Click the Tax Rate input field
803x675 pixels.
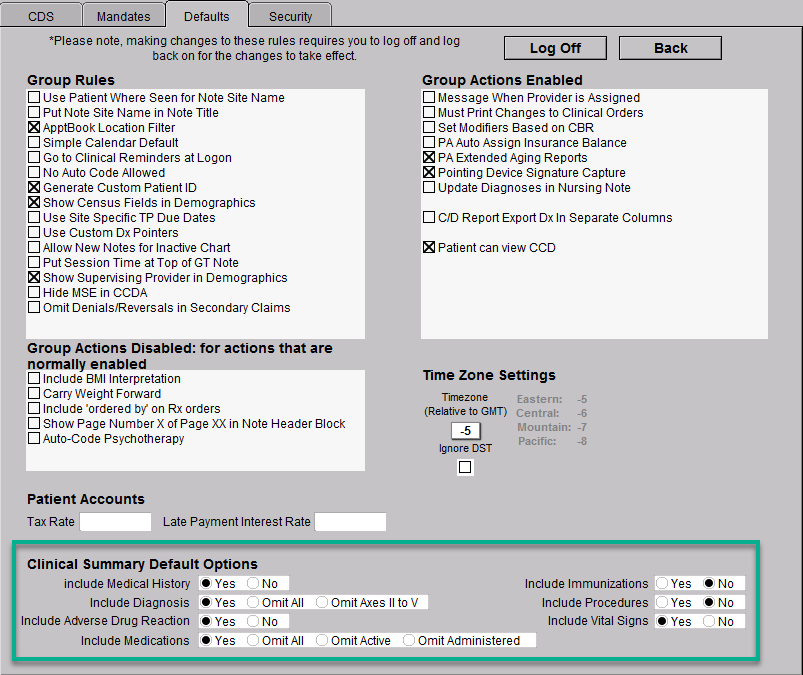click(115, 521)
